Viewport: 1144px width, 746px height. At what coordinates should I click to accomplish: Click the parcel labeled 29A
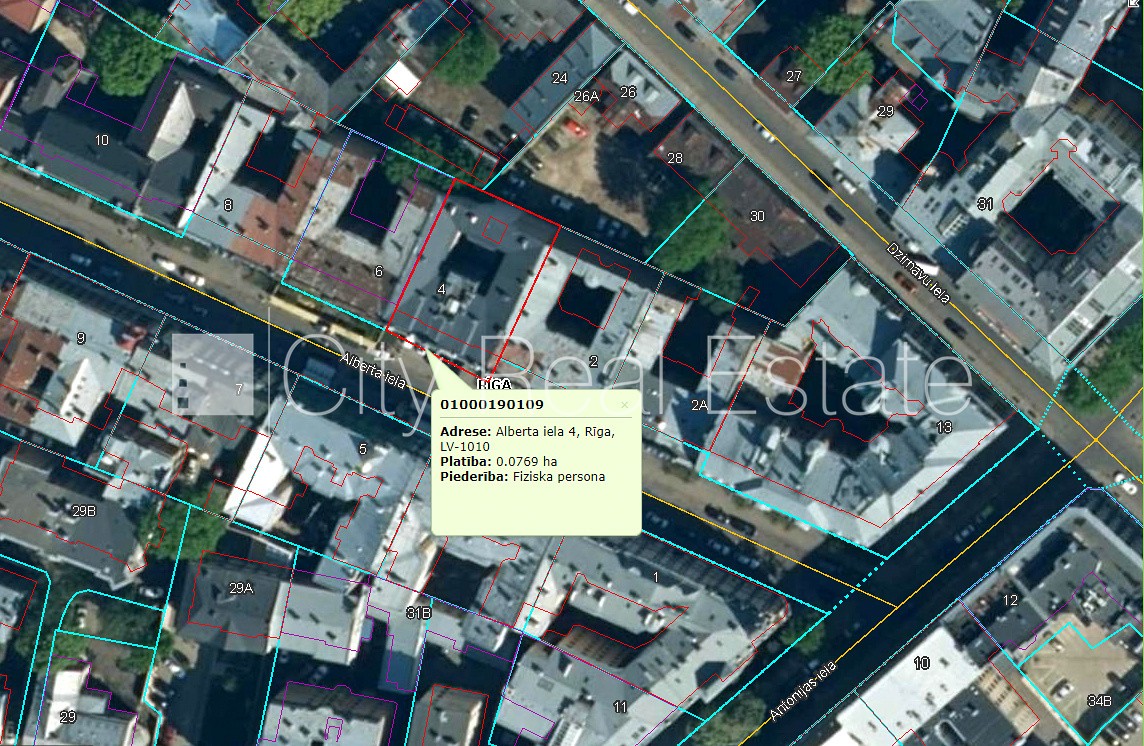pos(241,588)
